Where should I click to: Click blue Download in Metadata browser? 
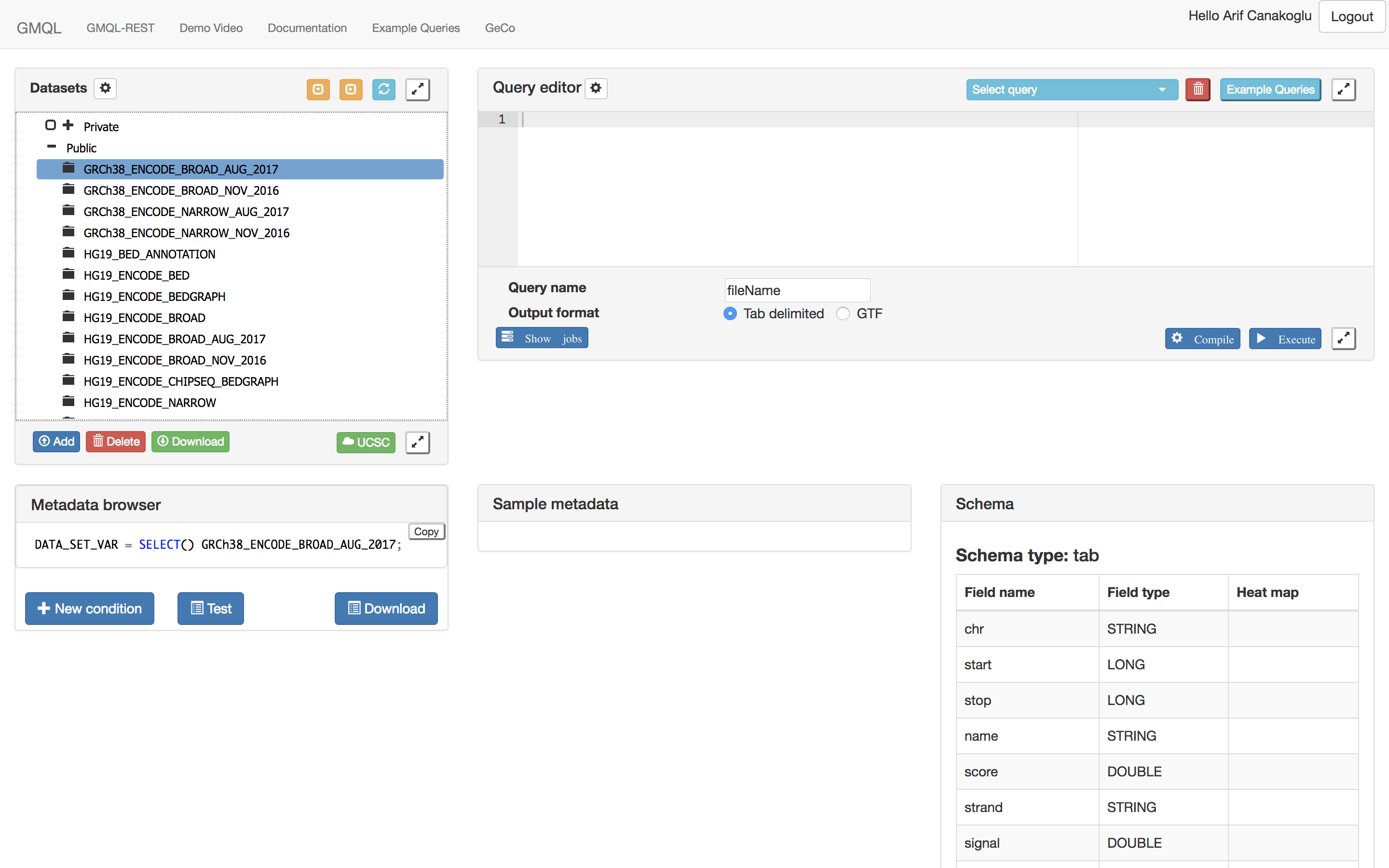pyautogui.click(x=386, y=609)
